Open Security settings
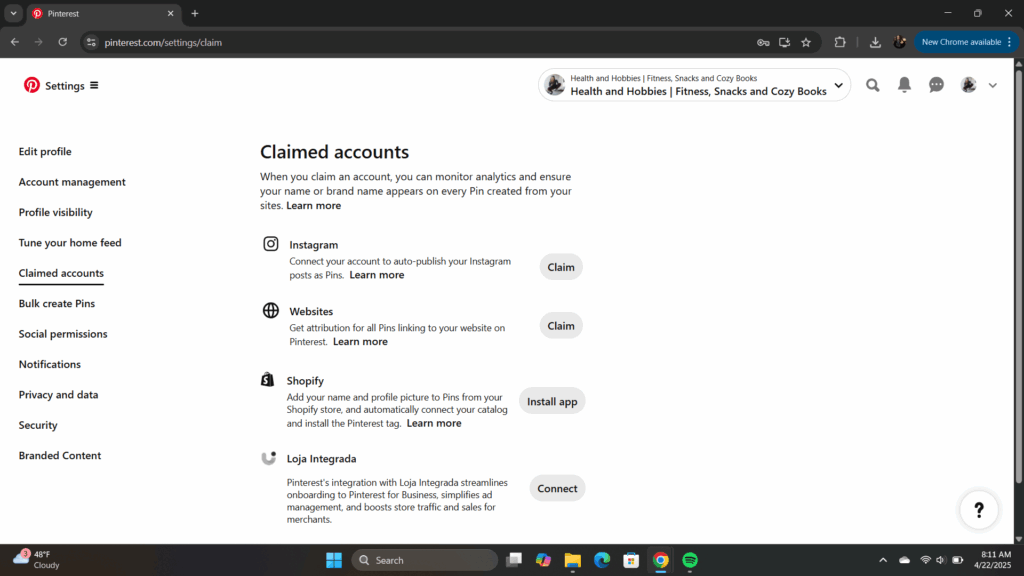Screen dimensions: 1024x576 (38, 425)
